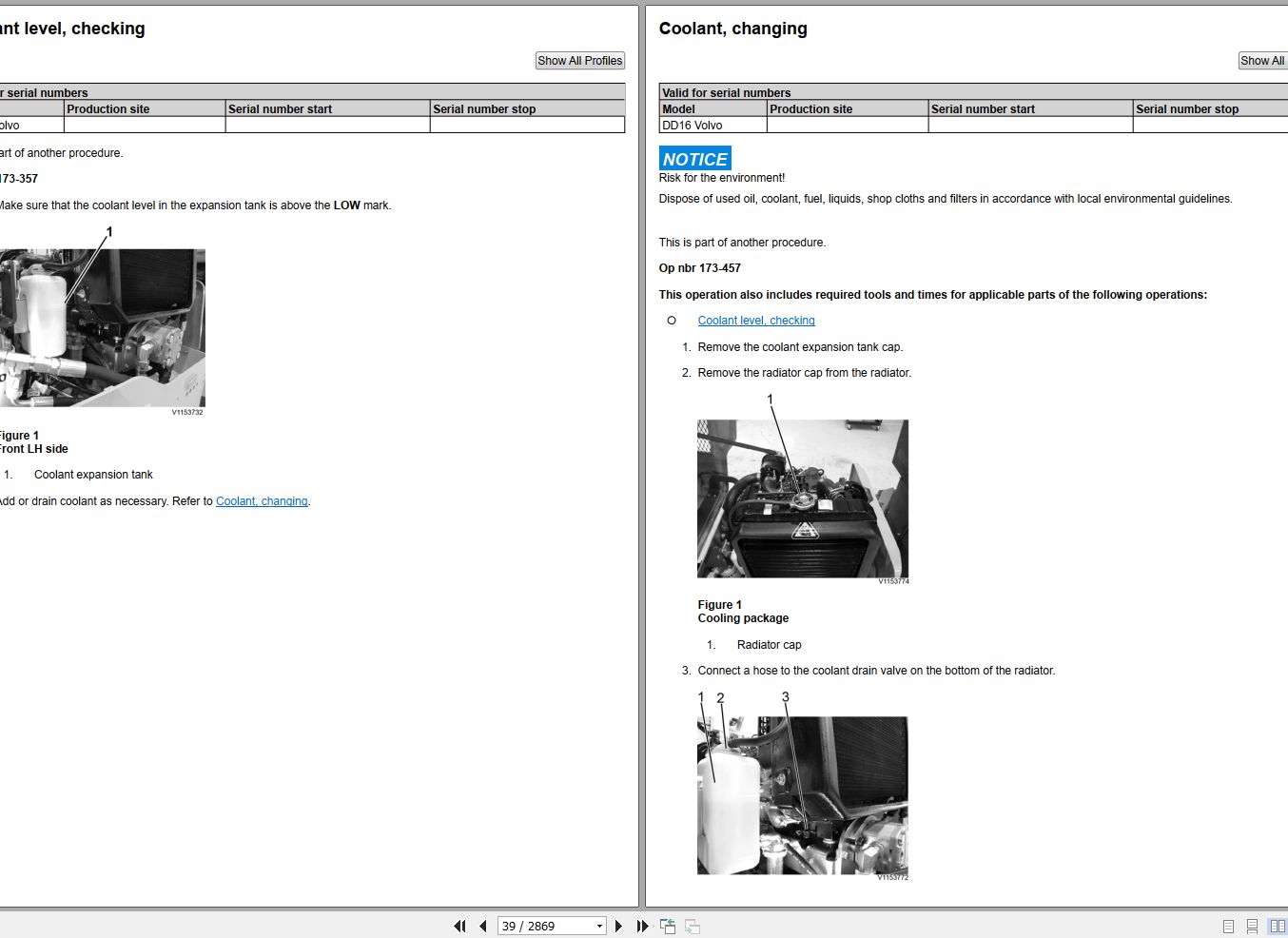Toggle the two-page side-by-side layout
1288x938 pixels.
[1277, 925]
